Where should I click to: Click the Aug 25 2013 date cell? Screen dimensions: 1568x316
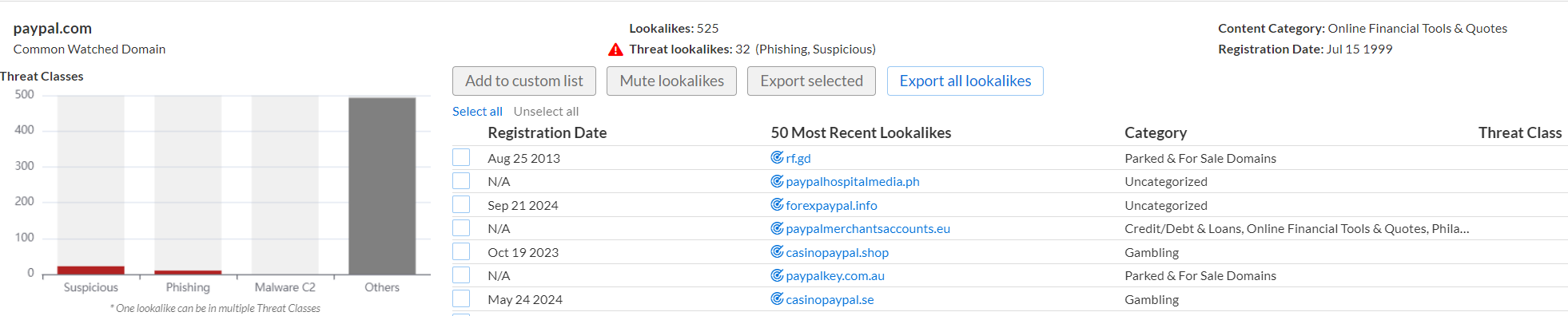coord(523,158)
